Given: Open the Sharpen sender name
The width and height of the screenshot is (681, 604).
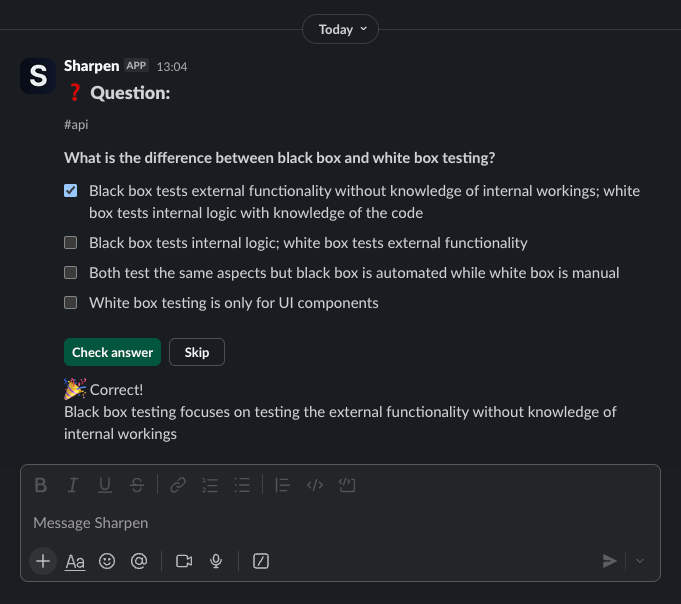Looking at the screenshot, I should [x=92, y=66].
